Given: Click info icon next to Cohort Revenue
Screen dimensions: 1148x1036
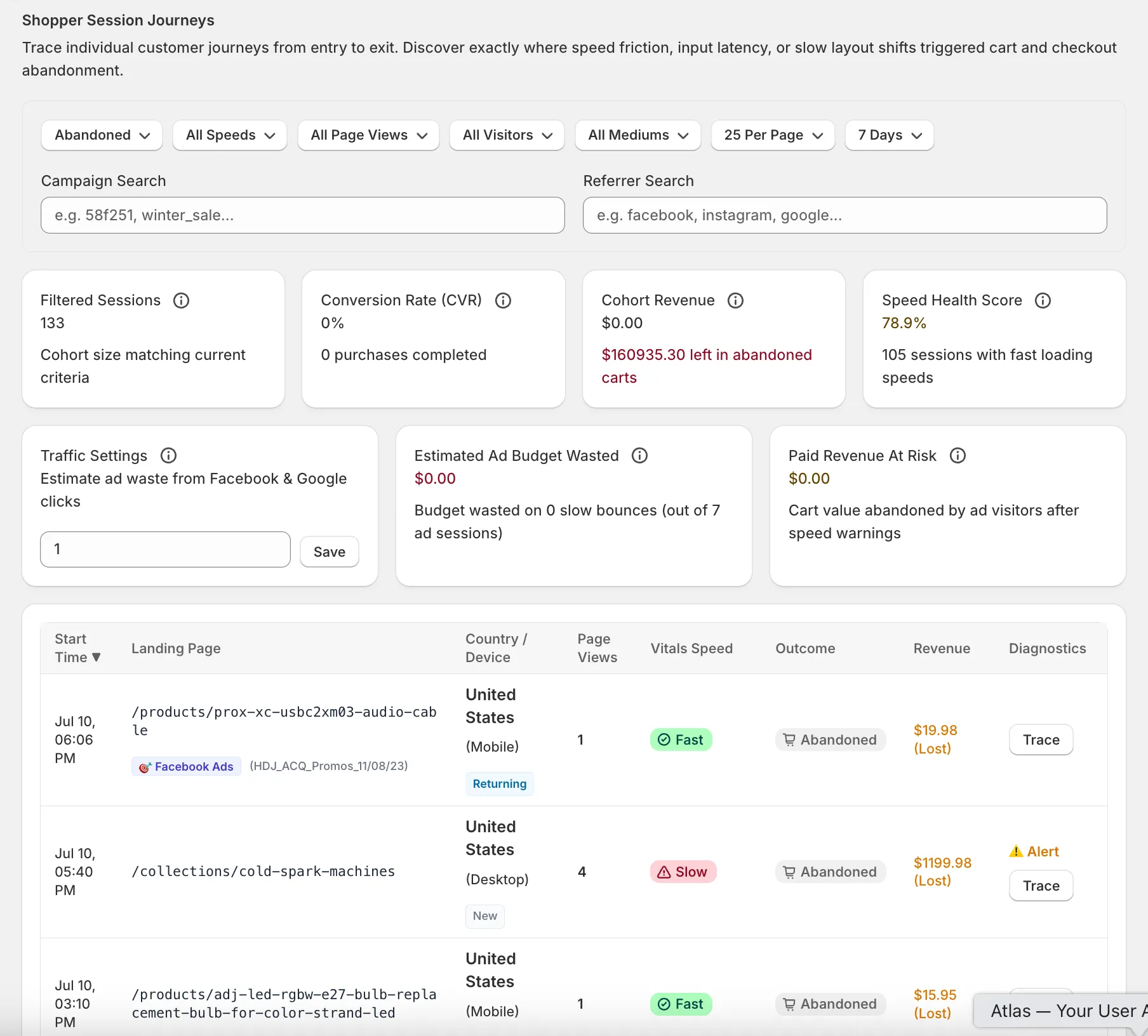Looking at the screenshot, I should pos(736,300).
